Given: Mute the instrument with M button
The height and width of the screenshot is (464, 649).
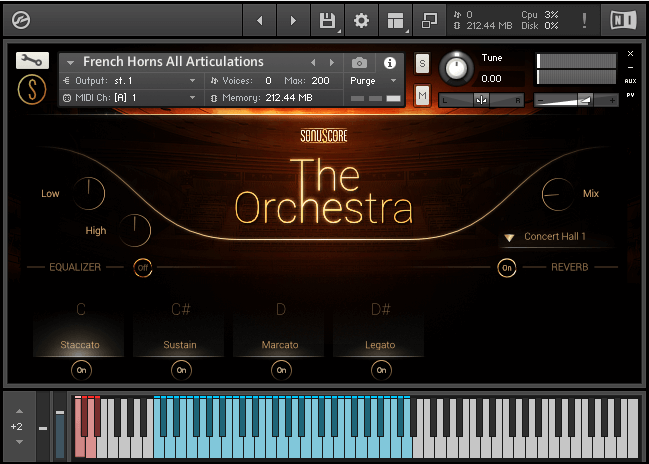Looking at the screenshot, I should (422, 95).
